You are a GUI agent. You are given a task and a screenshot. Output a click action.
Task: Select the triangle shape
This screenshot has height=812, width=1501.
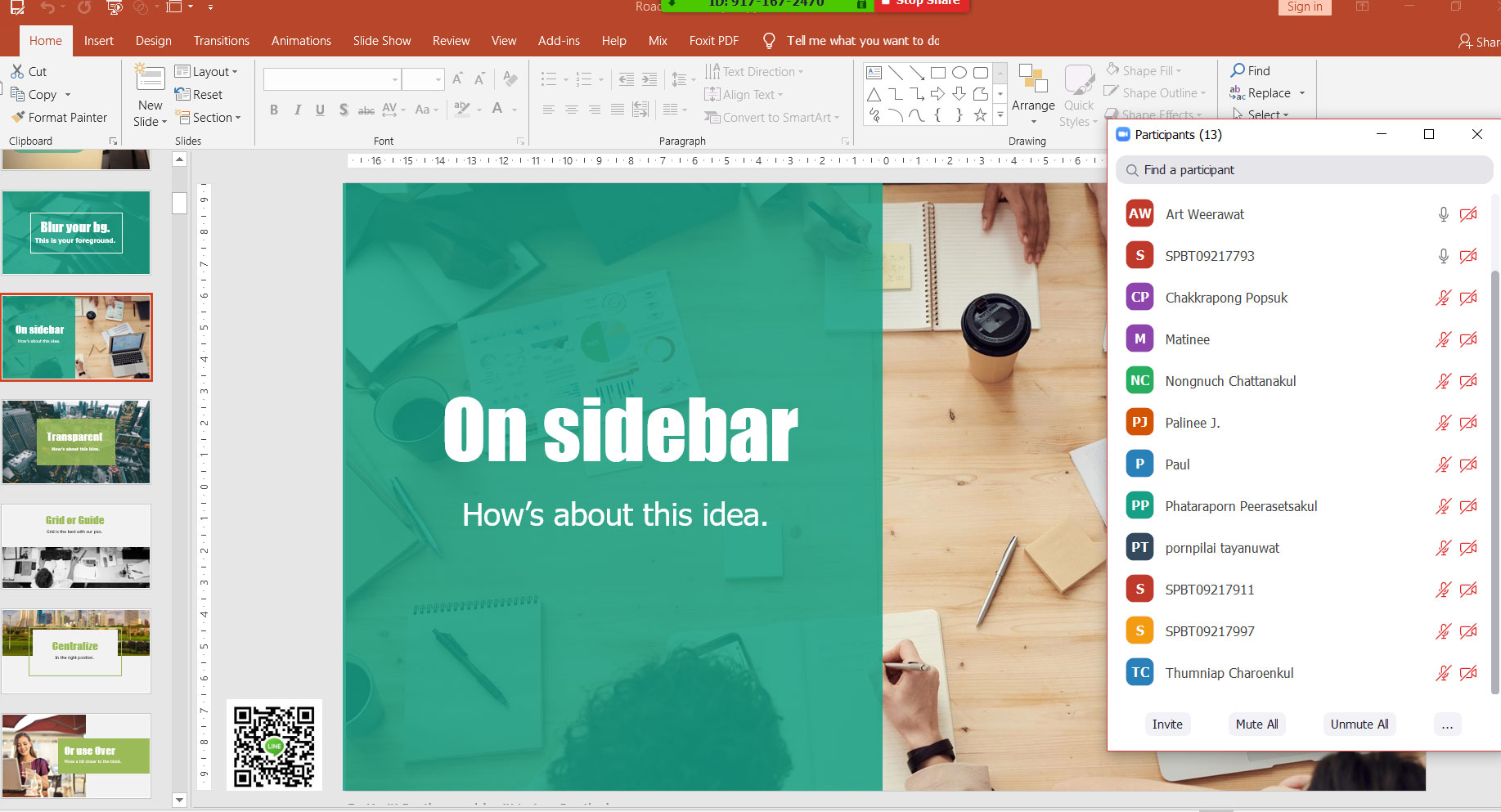[x=874, y=94]
